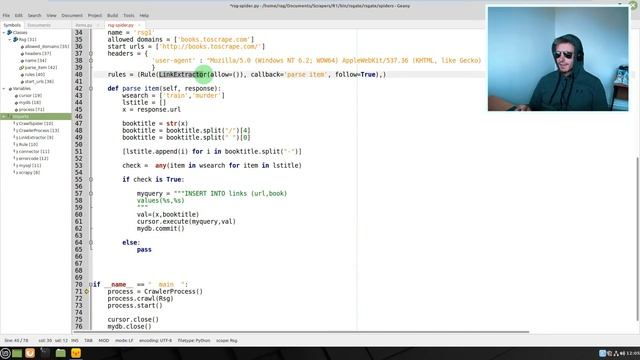
Task: Jump to process [71] variable
Action: (31, 109)
